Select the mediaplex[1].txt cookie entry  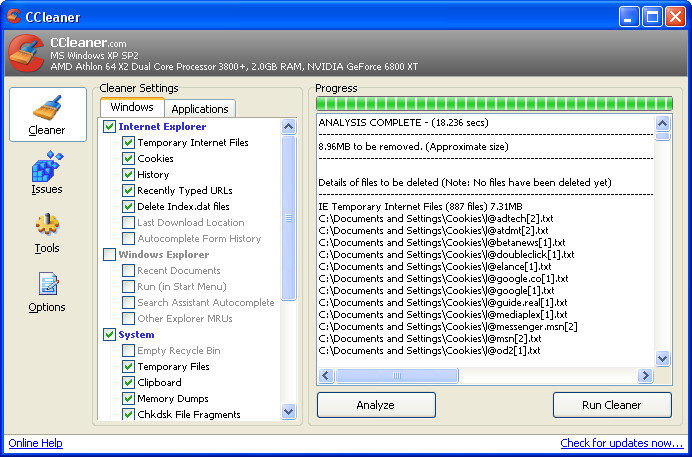[443, 315]
